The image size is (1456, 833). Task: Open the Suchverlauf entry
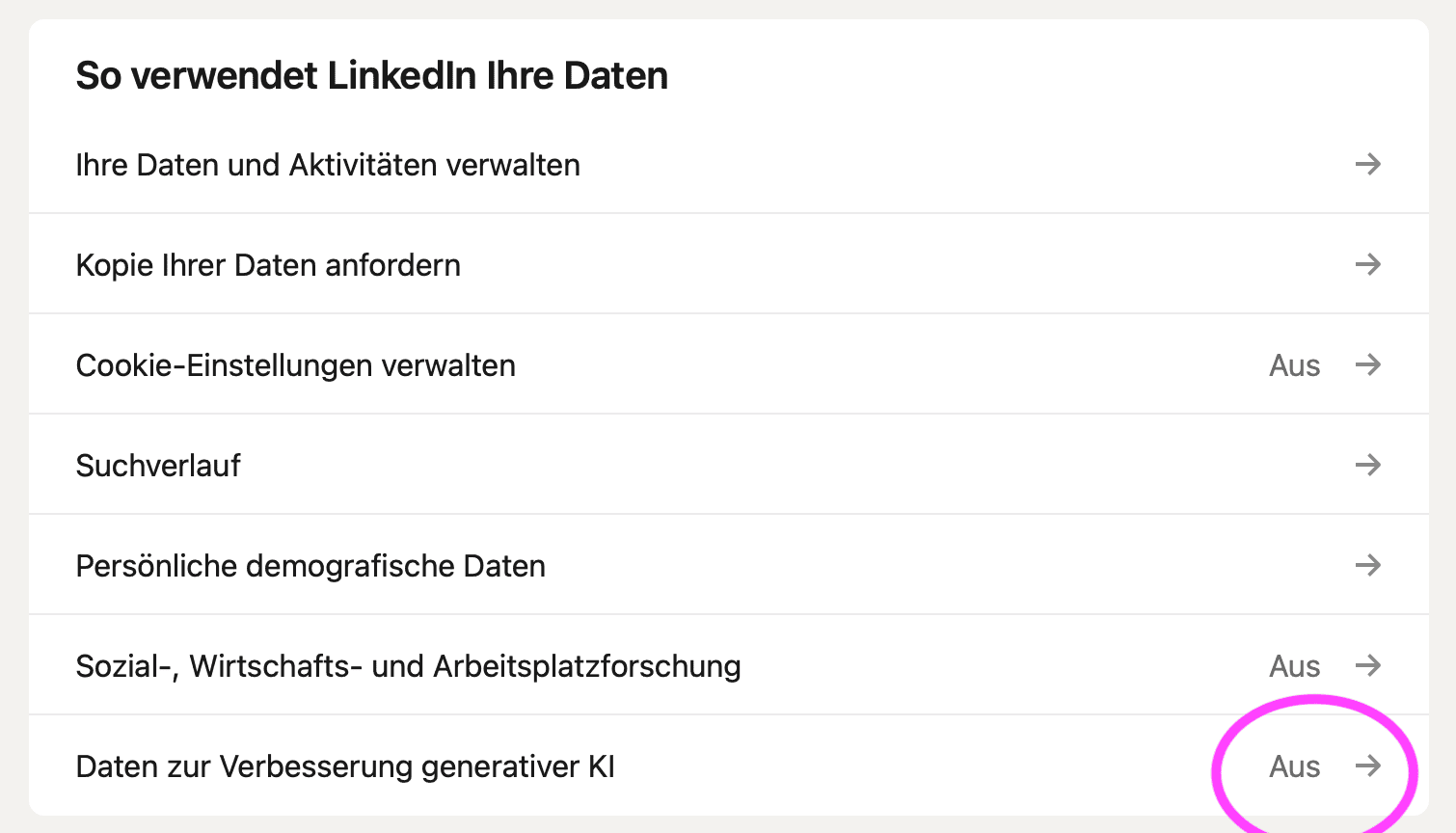(x=158, y=466)
